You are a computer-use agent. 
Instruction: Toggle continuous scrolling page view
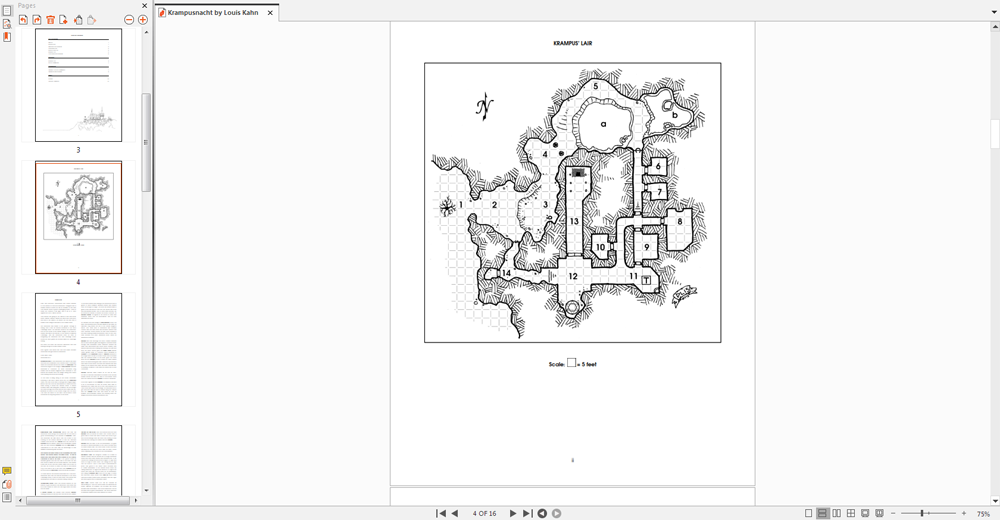[823, 513]
